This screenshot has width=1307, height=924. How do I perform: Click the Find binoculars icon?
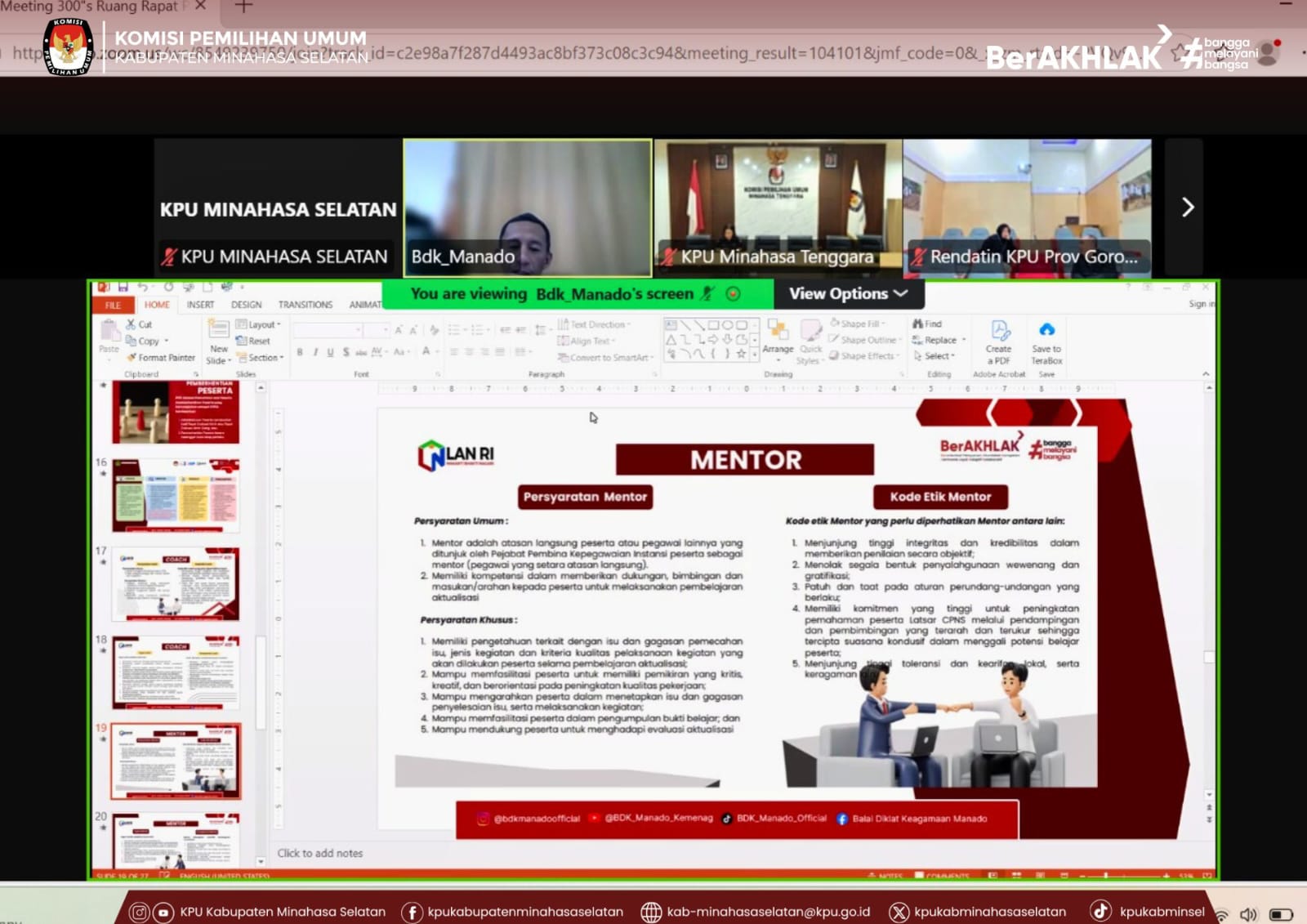point(918,324)
